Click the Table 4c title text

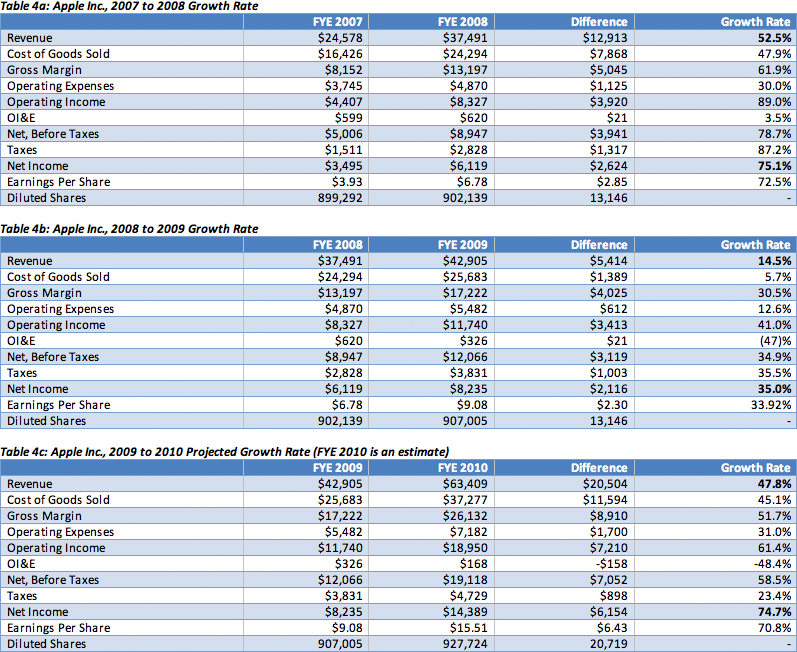(225, 452)
